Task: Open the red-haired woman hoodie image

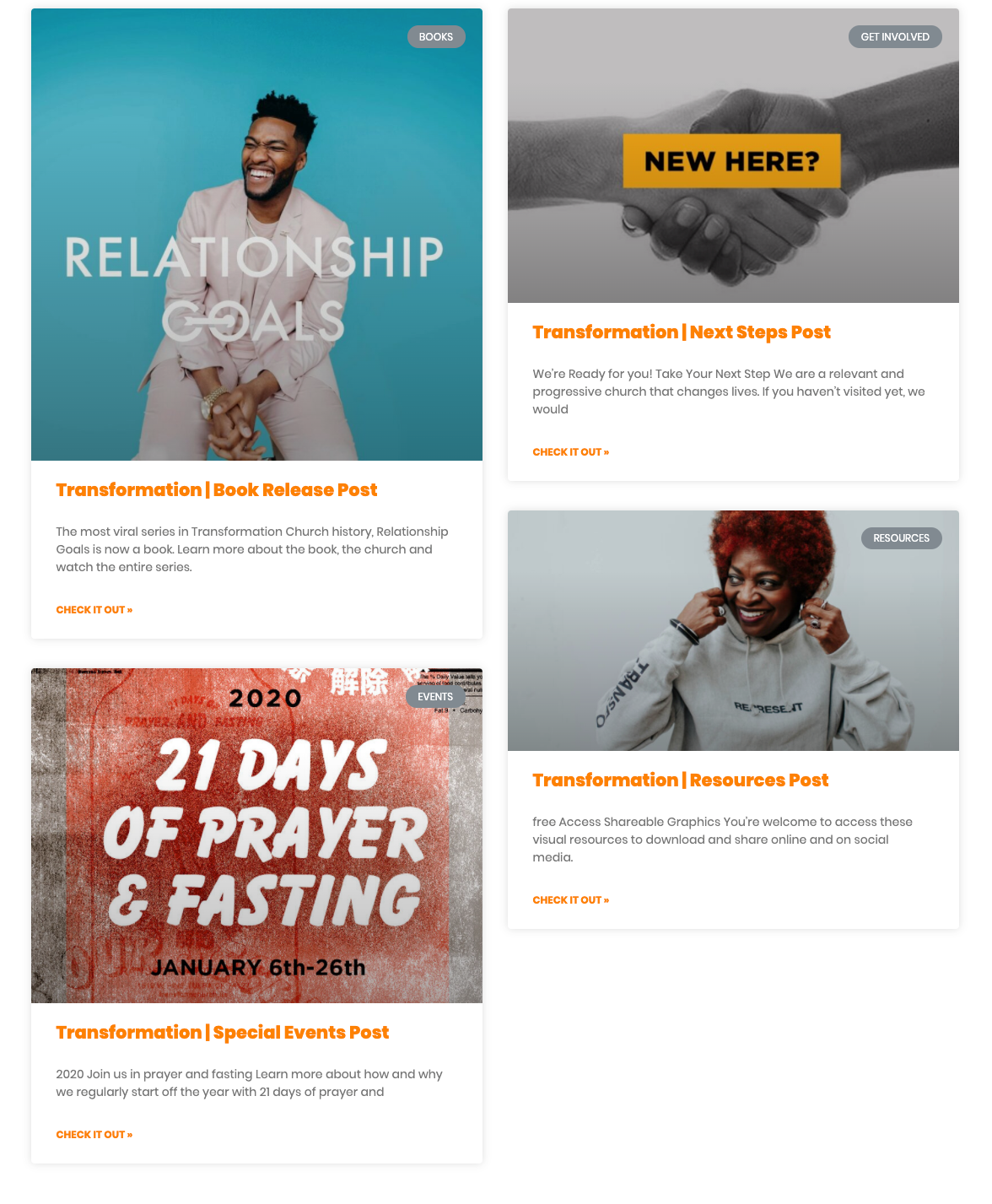Action: pos(733,630)
